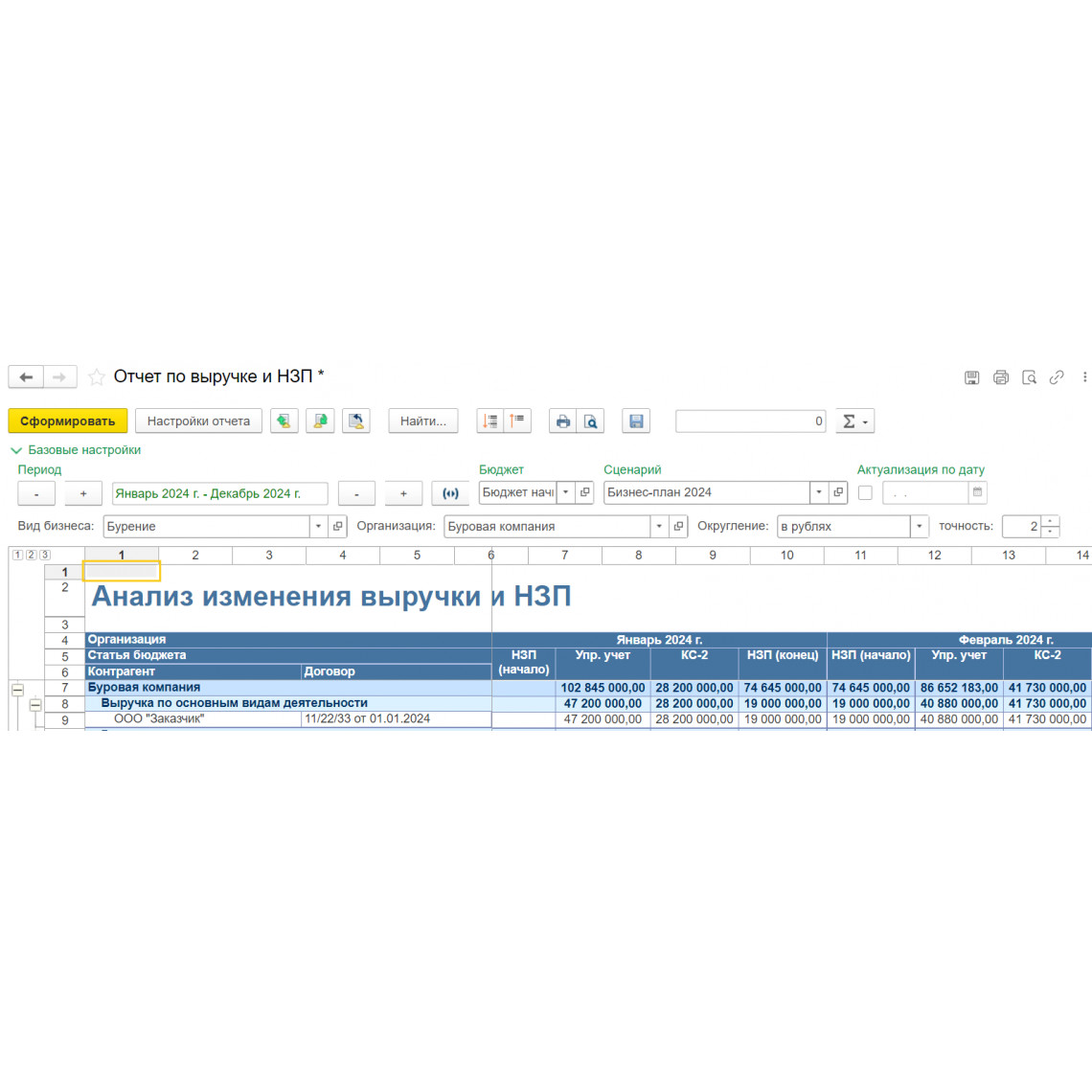This screenshot has height=1092, width=1092.
Task: Open the Вид бизнеса dropdown arrow
Action: pos(318,527)
